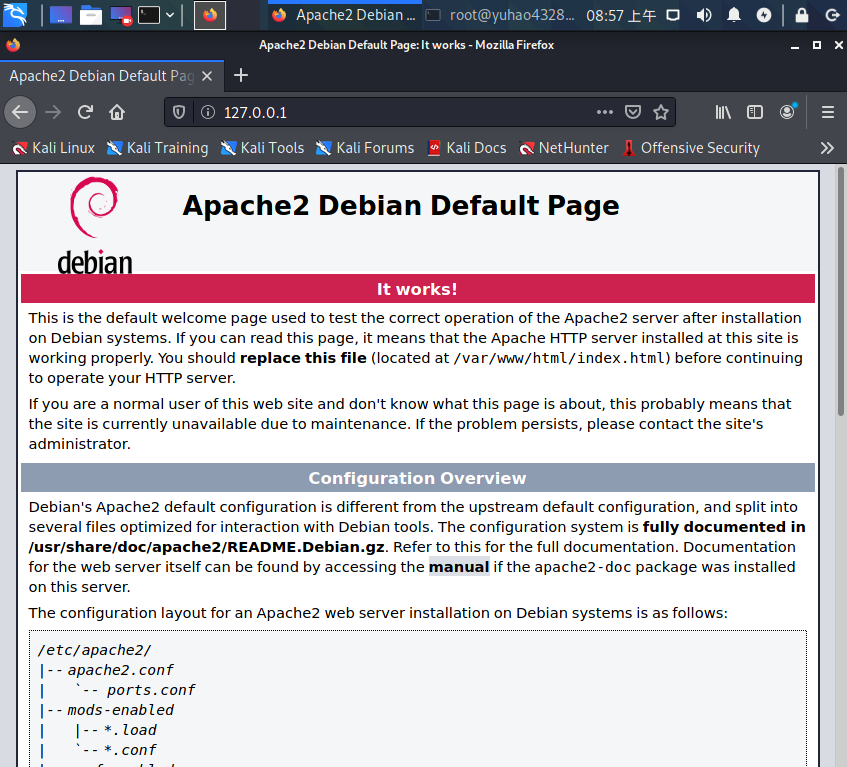Reload the current page

click(x=85, y=112)
